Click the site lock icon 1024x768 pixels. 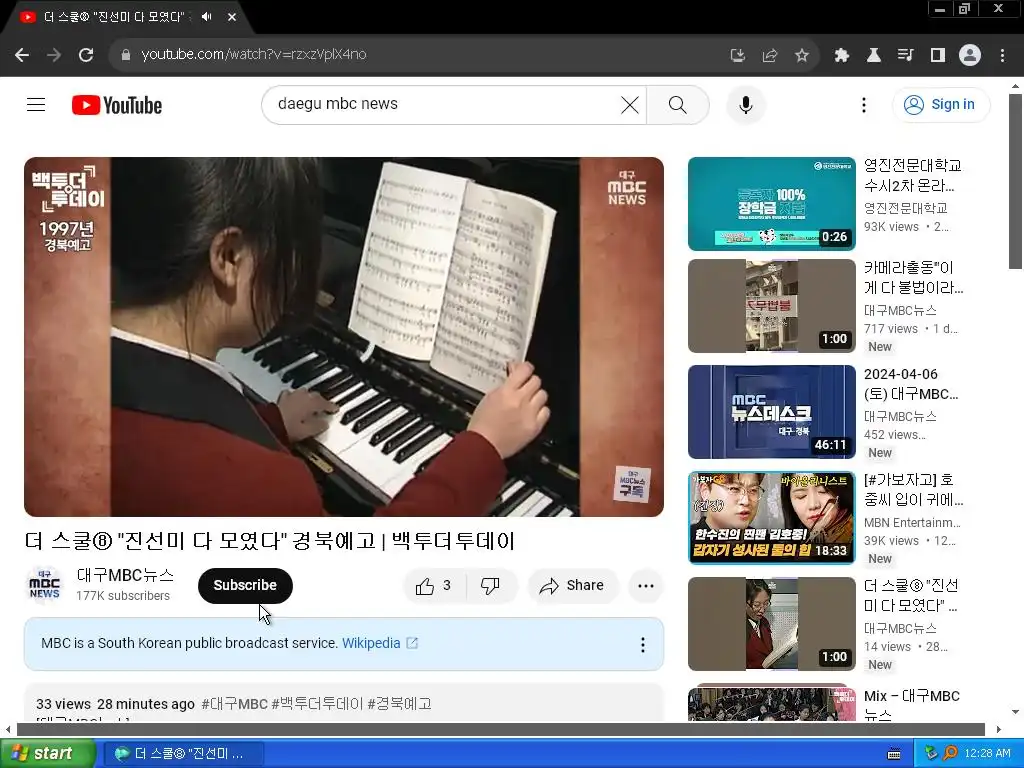[x=125, y=55]
